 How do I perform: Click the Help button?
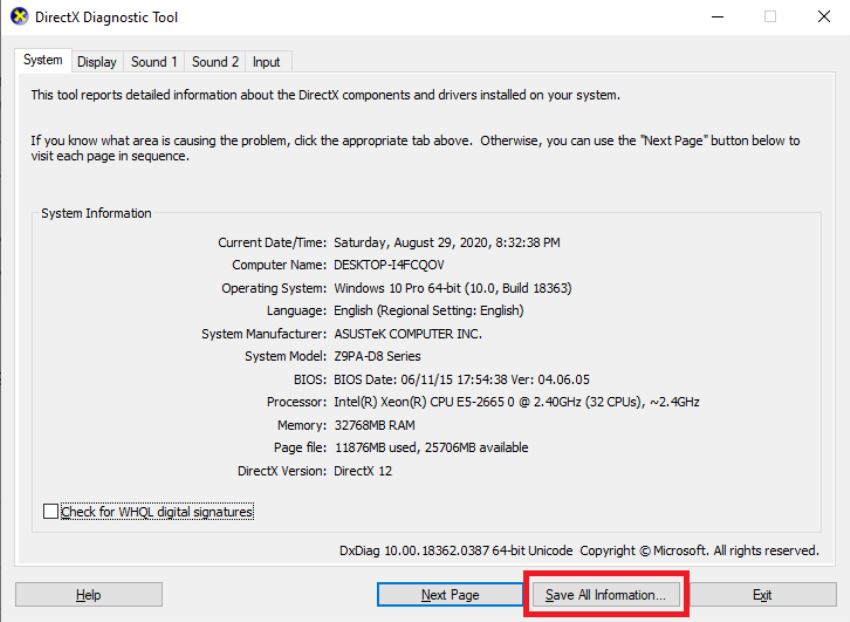point(89,595)
